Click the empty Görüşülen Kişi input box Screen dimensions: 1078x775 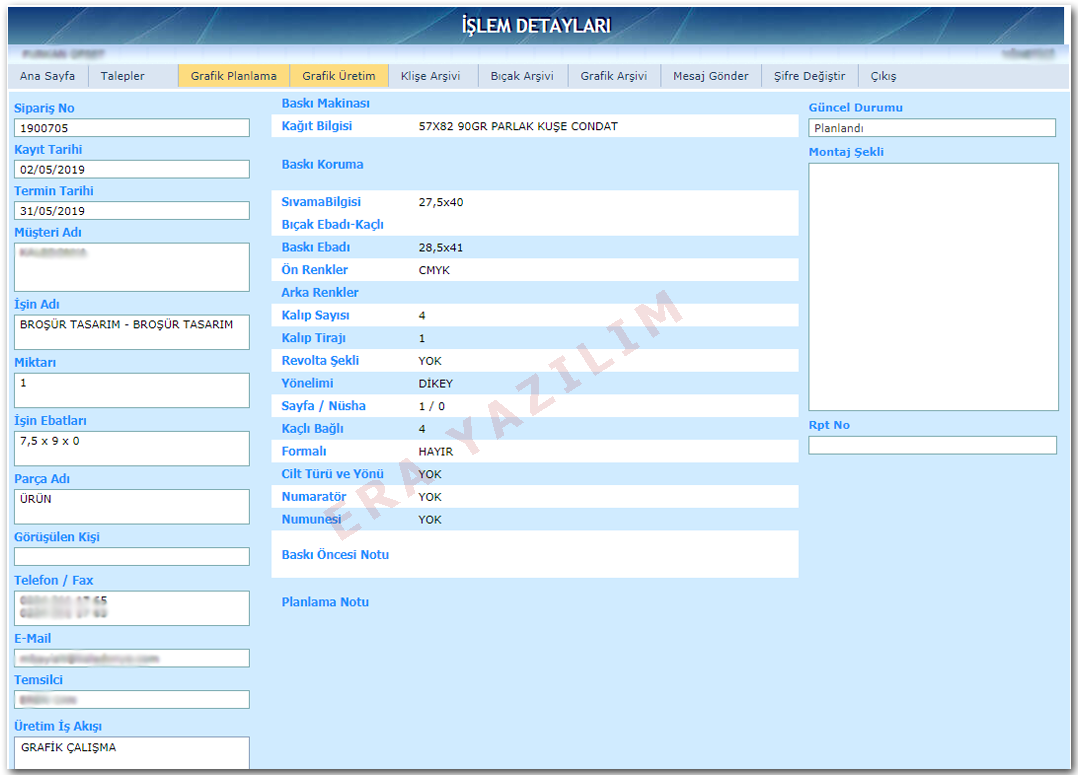[132, 557]
